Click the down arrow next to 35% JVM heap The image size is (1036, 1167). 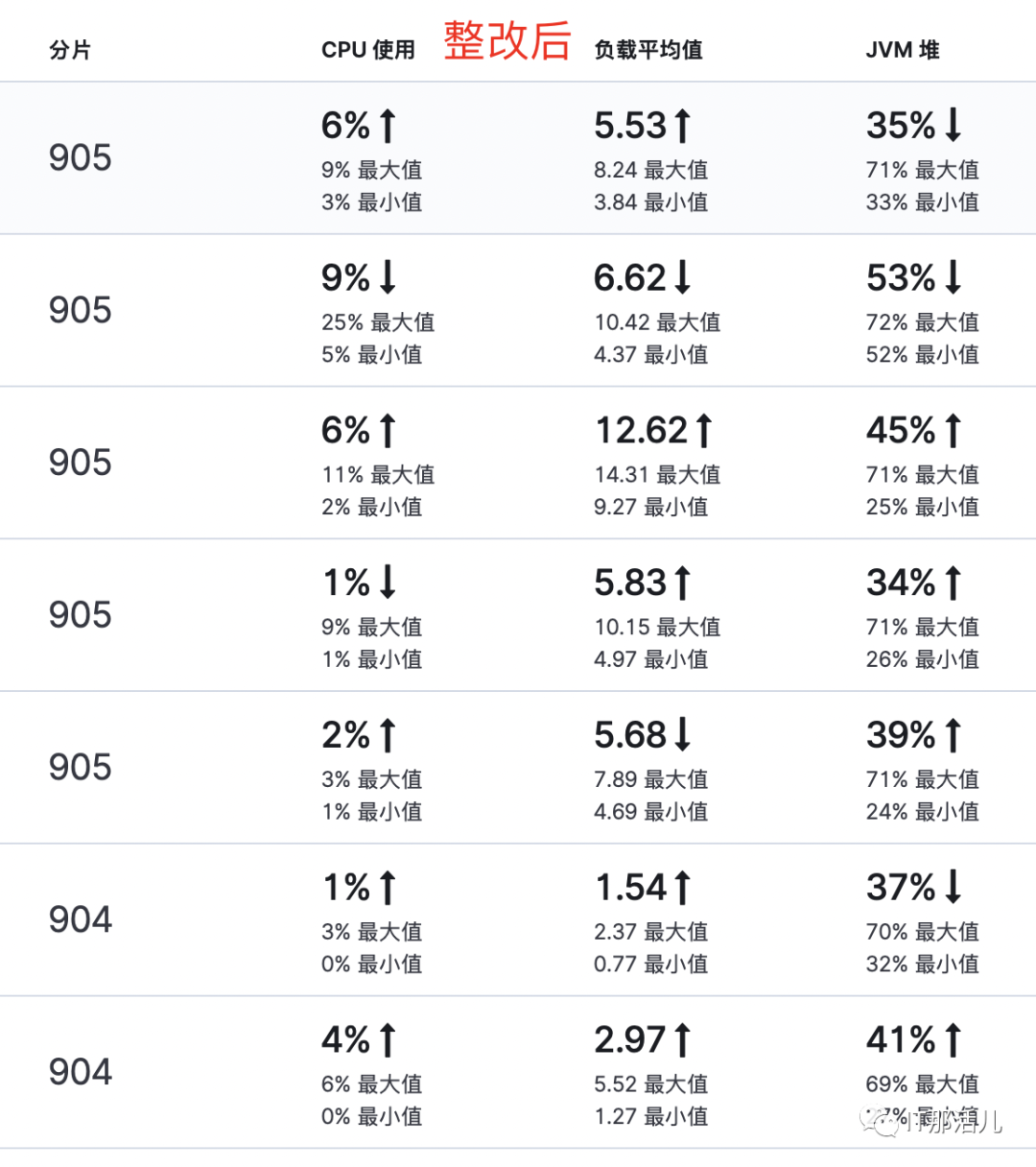pyautogui.click(x=953, y=125)
